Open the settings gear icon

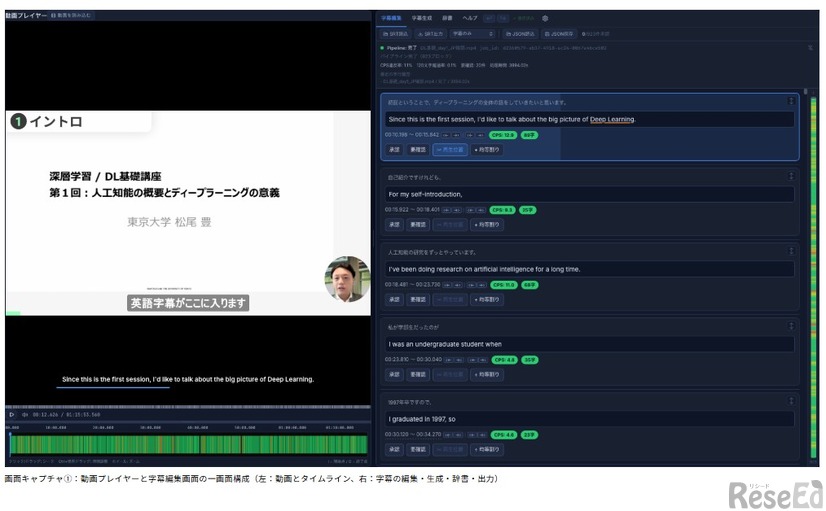pos(545,18)
